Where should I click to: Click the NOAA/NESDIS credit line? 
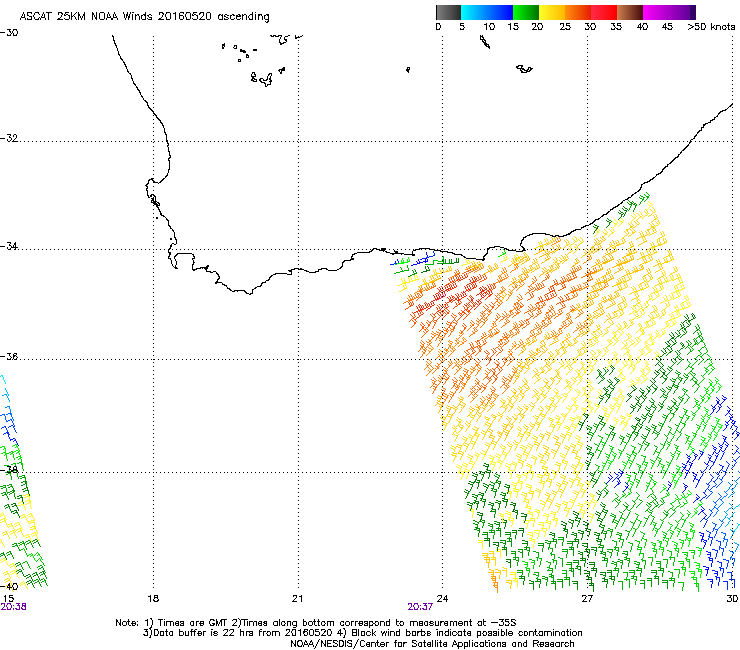point(432,644)
